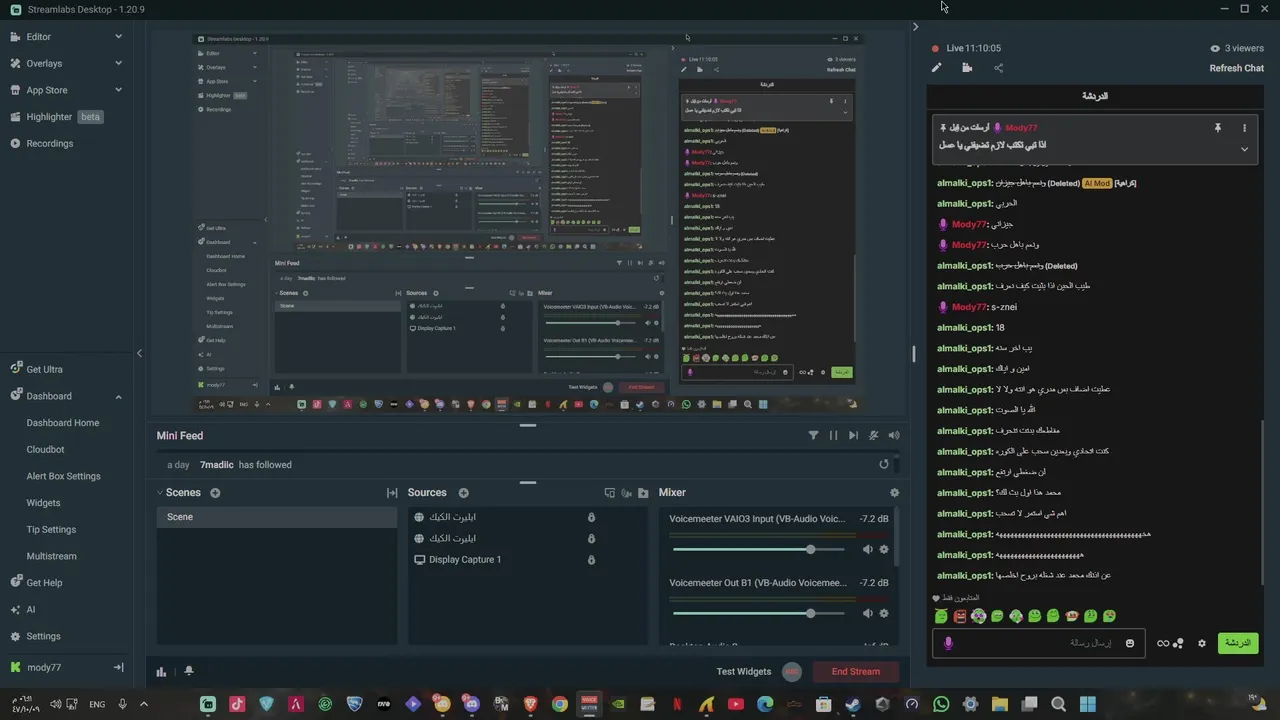Image resolution: width=1280 pixels, height=720 pixels.
Task: Open Widgets menu item
Action: click(x=43, y=503)
